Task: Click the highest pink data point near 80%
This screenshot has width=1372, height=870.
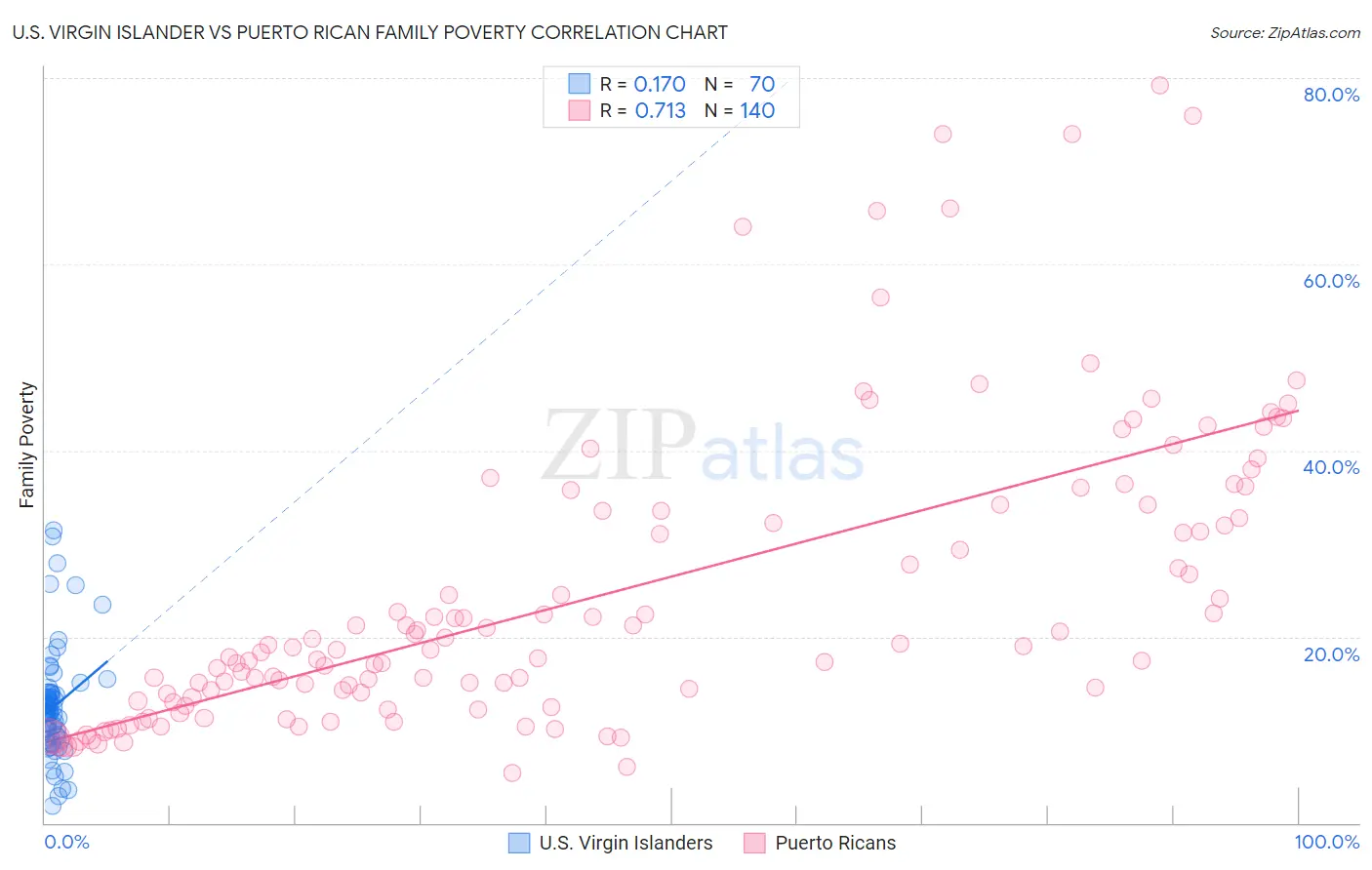Action: pyautogui.click(x=1159, y=85)
